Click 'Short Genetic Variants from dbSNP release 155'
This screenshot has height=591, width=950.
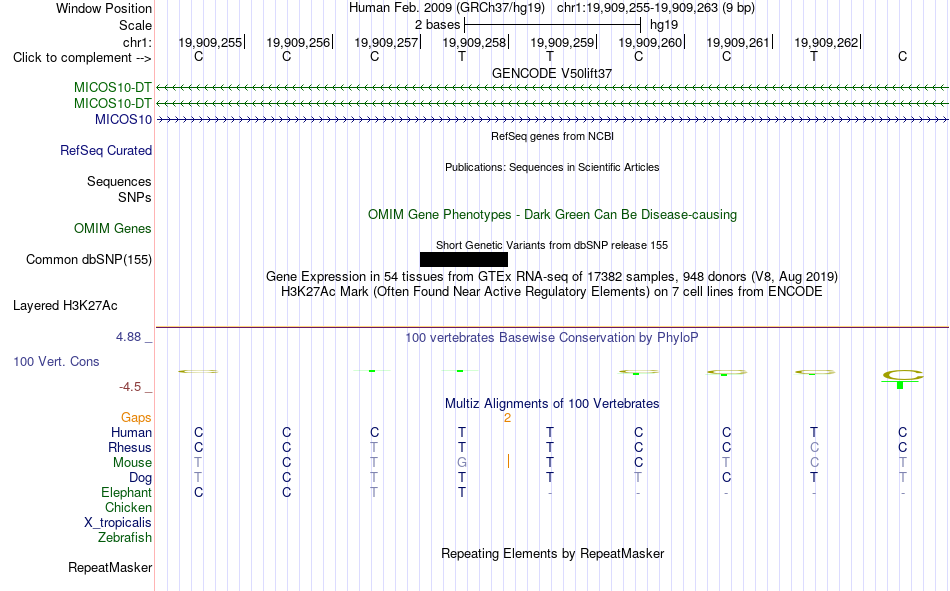pos(552,245)
